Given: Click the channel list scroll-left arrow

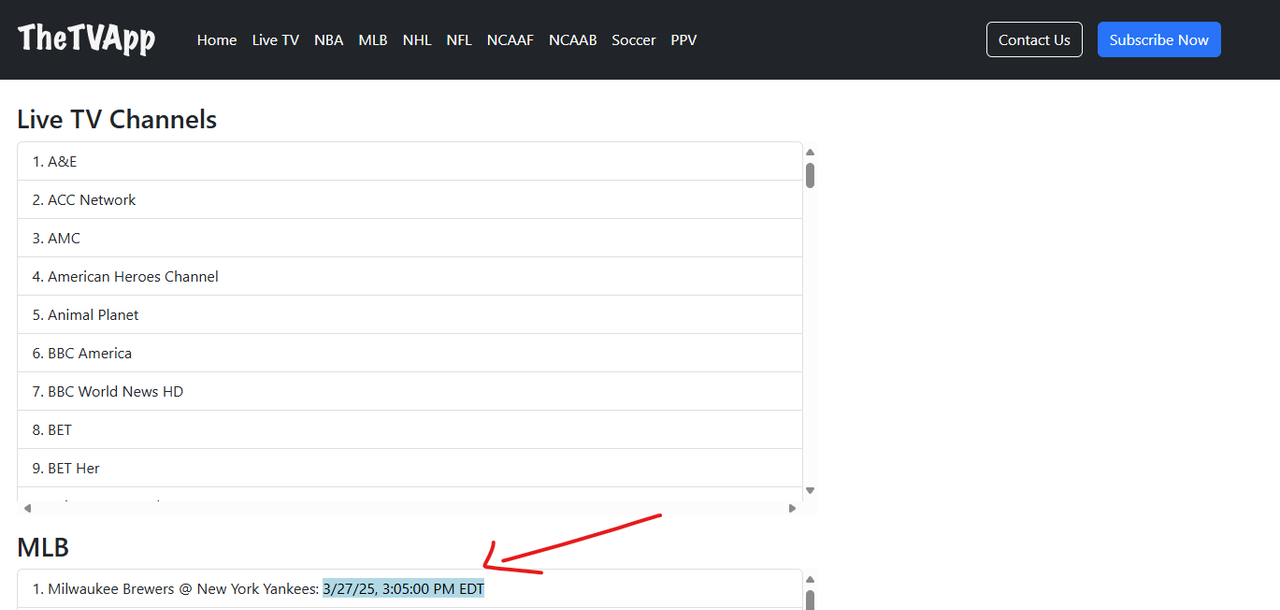Looking at the screenshot, I should point(27,508).
